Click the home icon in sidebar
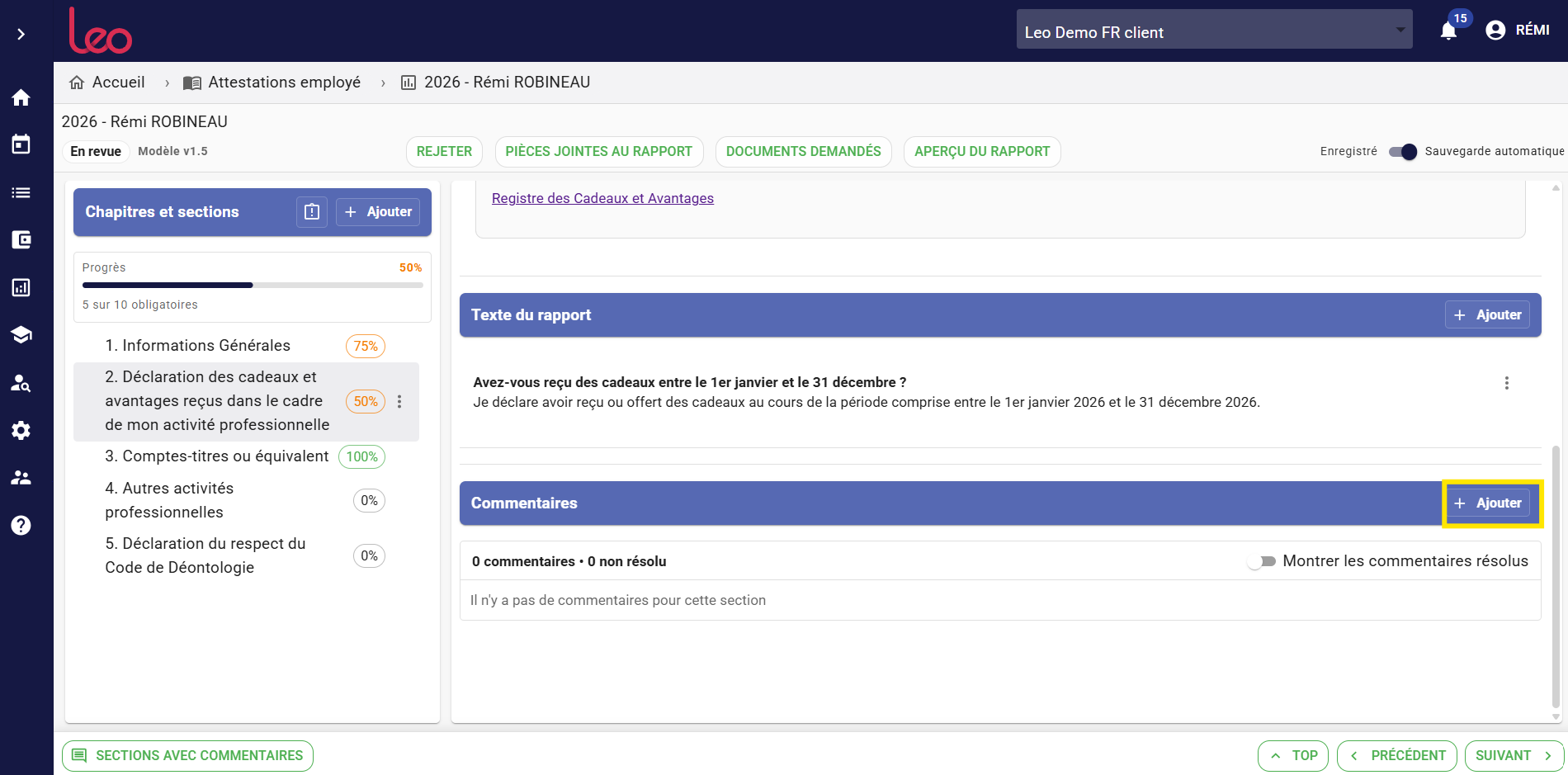 coord(21,97)
